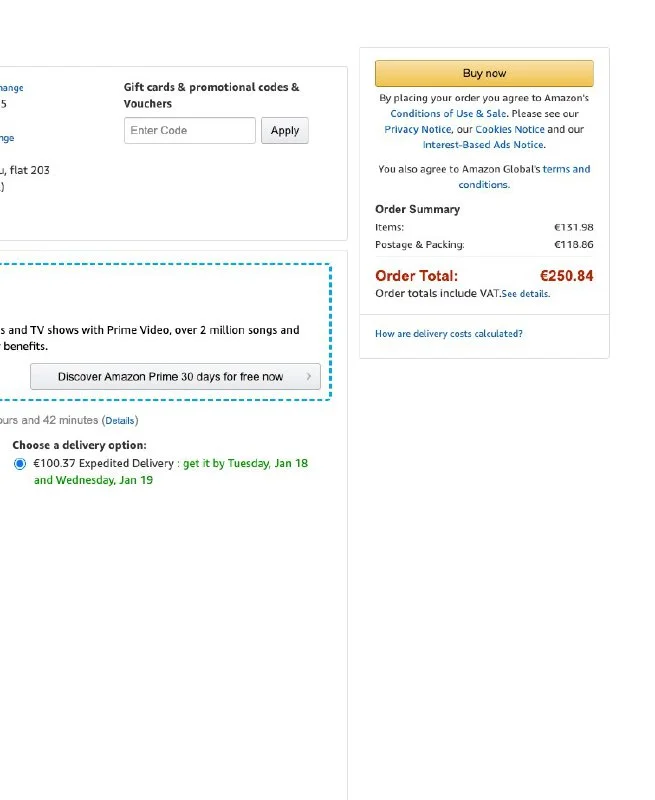Open the Cookies Notice link
Image resolution: width=655 pixels, height=800 pixels.
(x=510, y=129)
